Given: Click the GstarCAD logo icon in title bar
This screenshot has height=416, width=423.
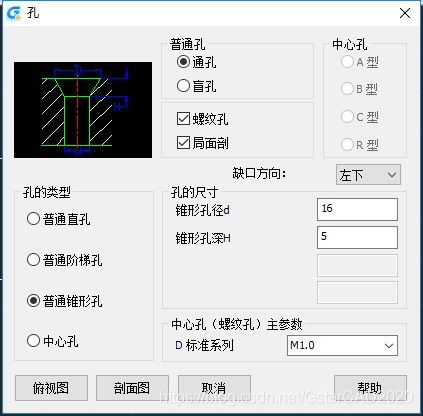Looking at the screenshot, I should pyautogui.click(x=14, y=13).
